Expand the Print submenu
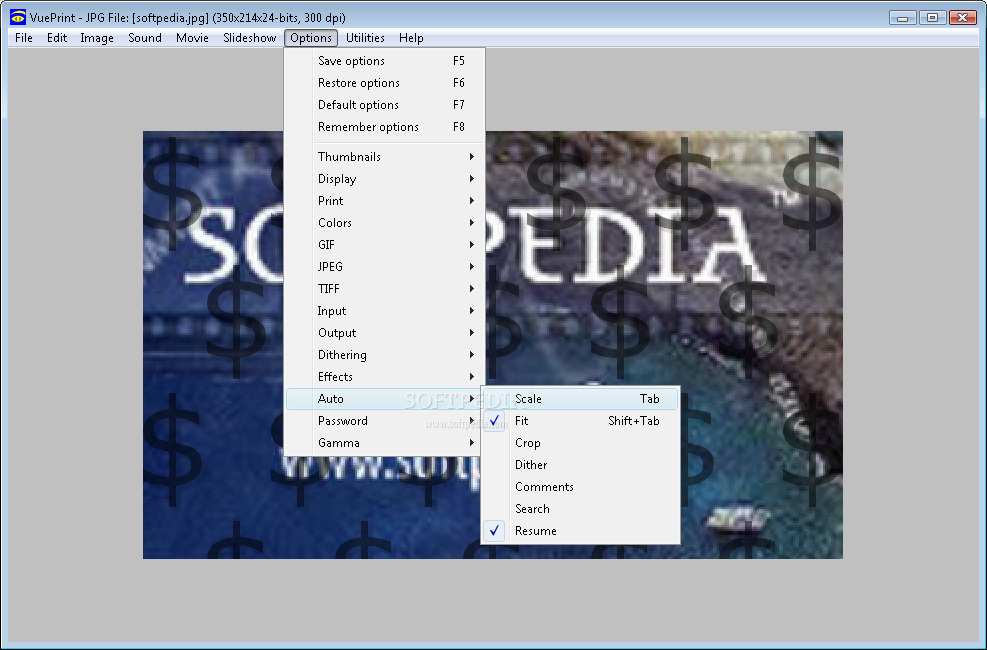 point(385,201)
